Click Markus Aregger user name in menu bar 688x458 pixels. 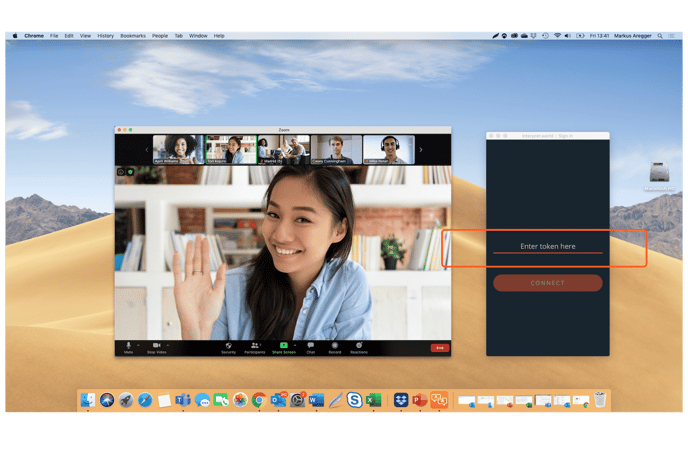[x=632, y=36]
